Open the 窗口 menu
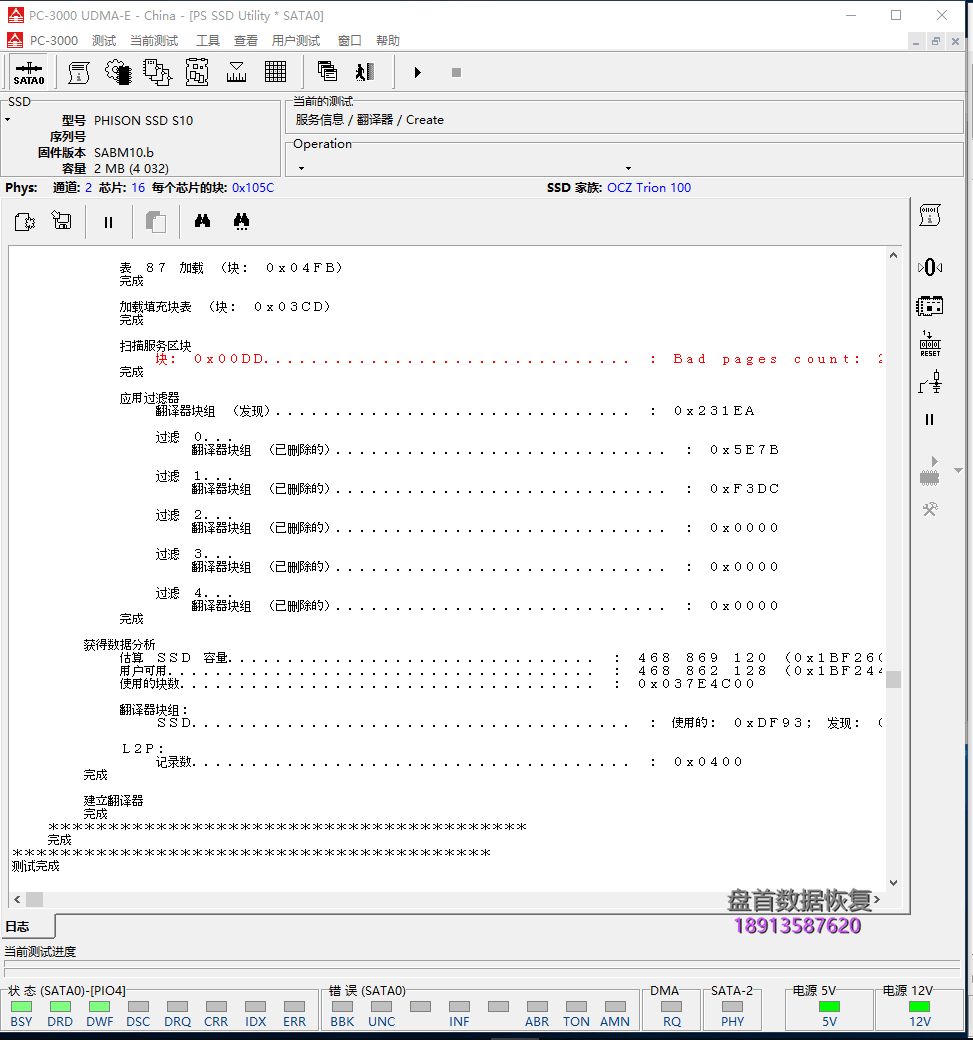The width and height of the screenshot is (973, 1040). 350,40
